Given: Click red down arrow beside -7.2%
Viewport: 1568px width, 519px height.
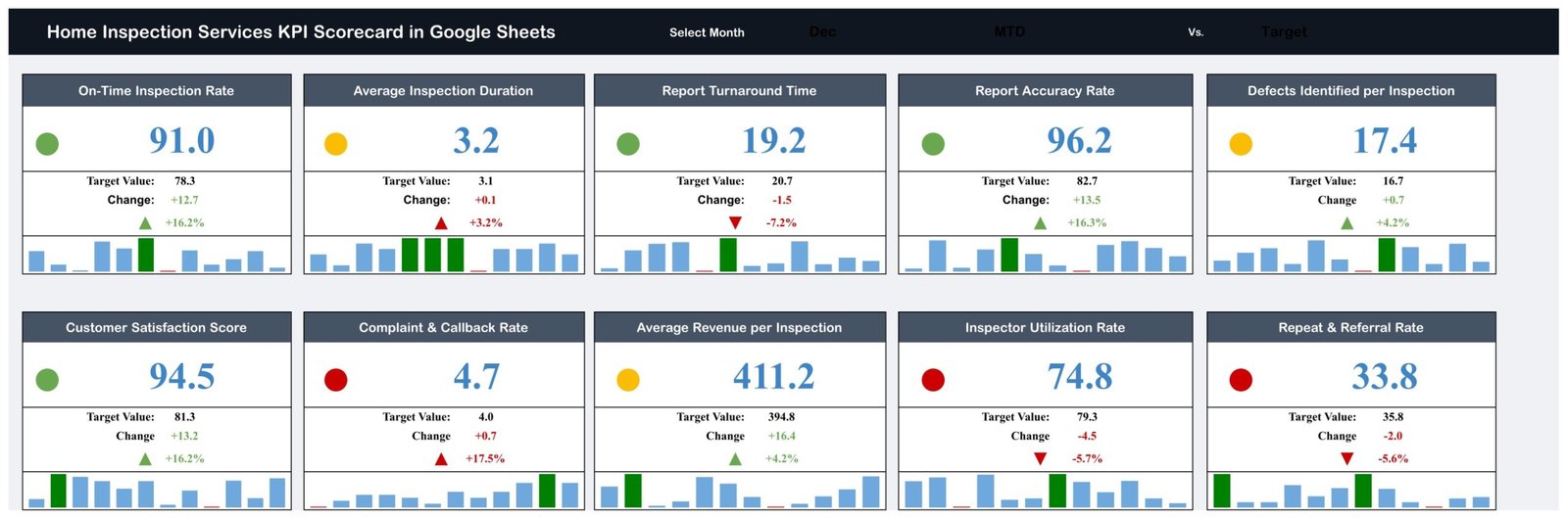Looking at the screenshot, I should (735, 223).
